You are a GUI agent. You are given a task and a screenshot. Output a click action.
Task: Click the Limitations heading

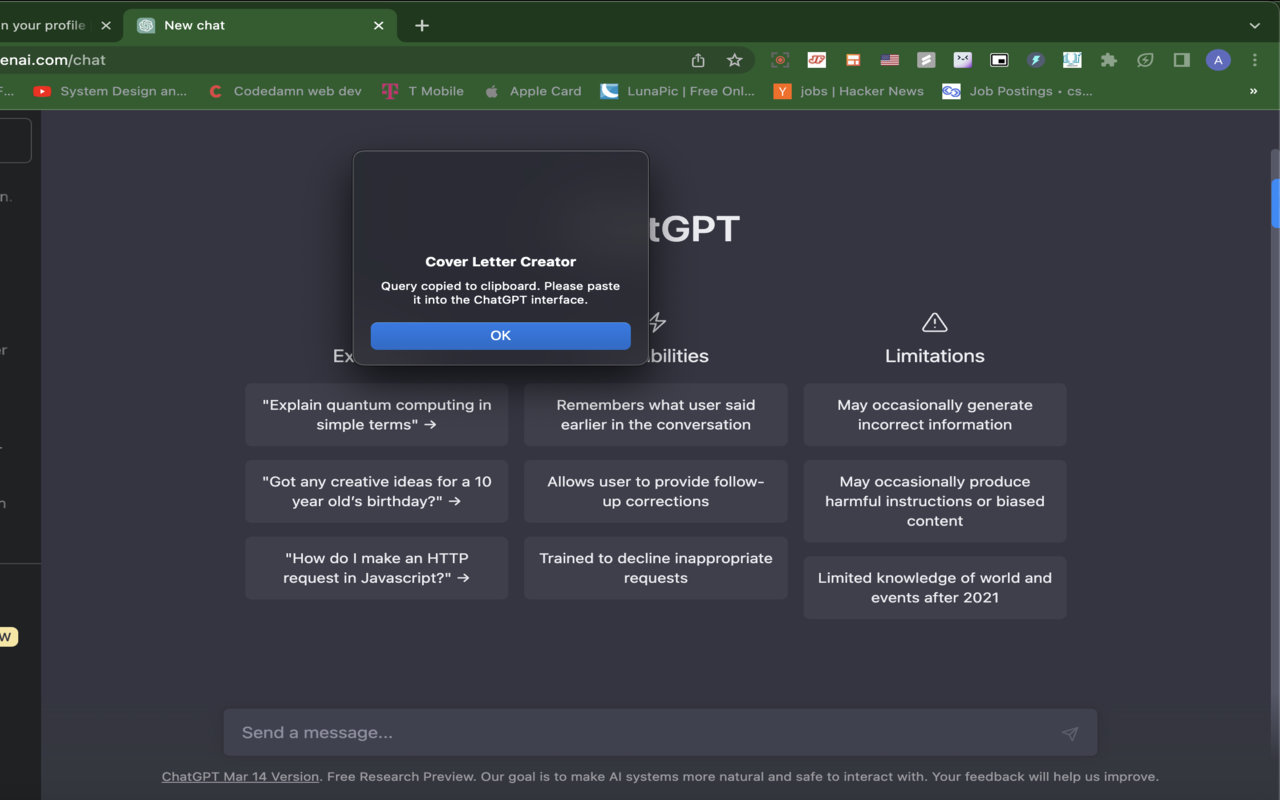(x=935, y=356)
